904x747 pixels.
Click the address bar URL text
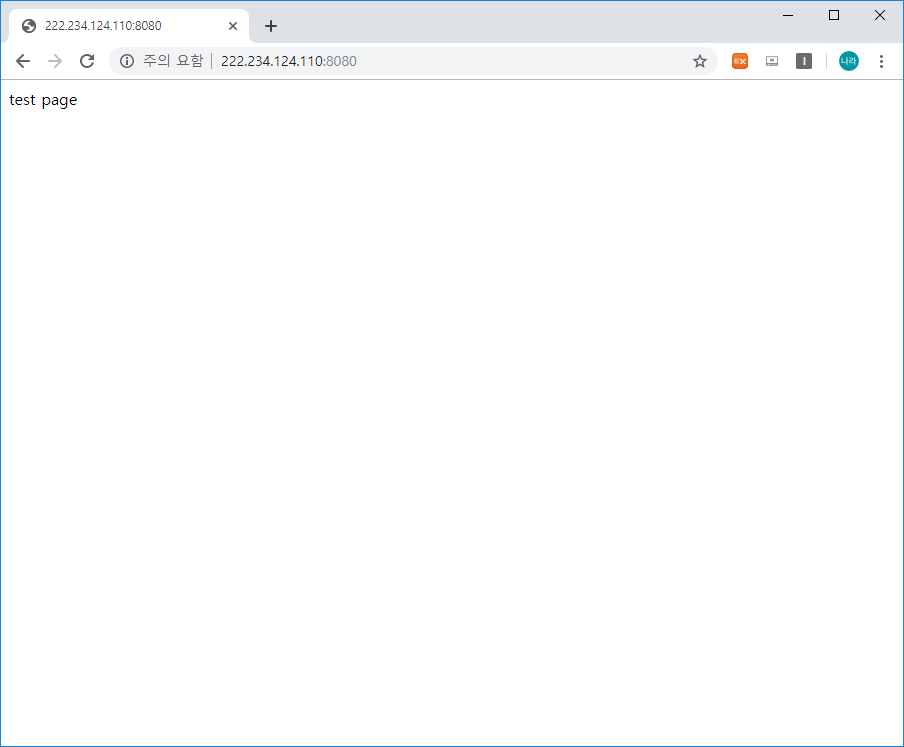[x=289, y=61]
